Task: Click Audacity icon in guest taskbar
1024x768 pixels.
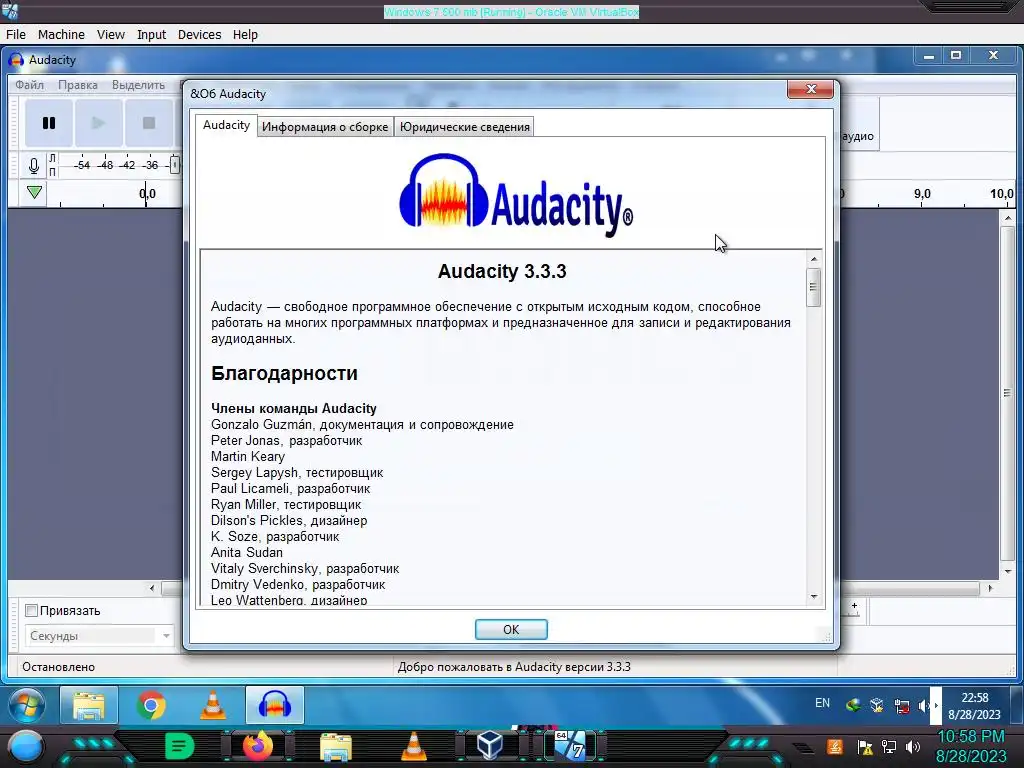Action: 274,705
